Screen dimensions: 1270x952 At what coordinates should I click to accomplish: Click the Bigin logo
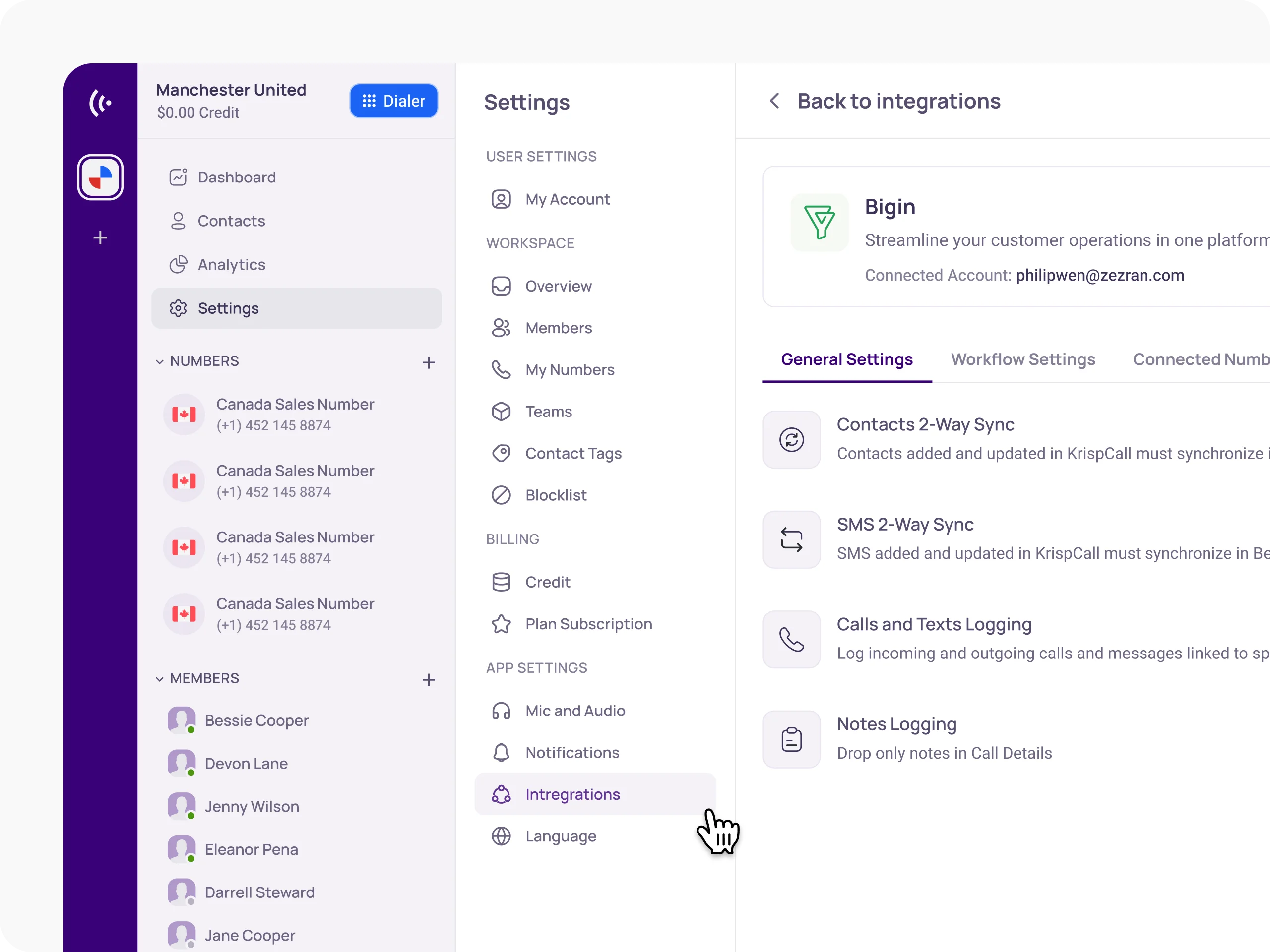[x=820, y=223]
